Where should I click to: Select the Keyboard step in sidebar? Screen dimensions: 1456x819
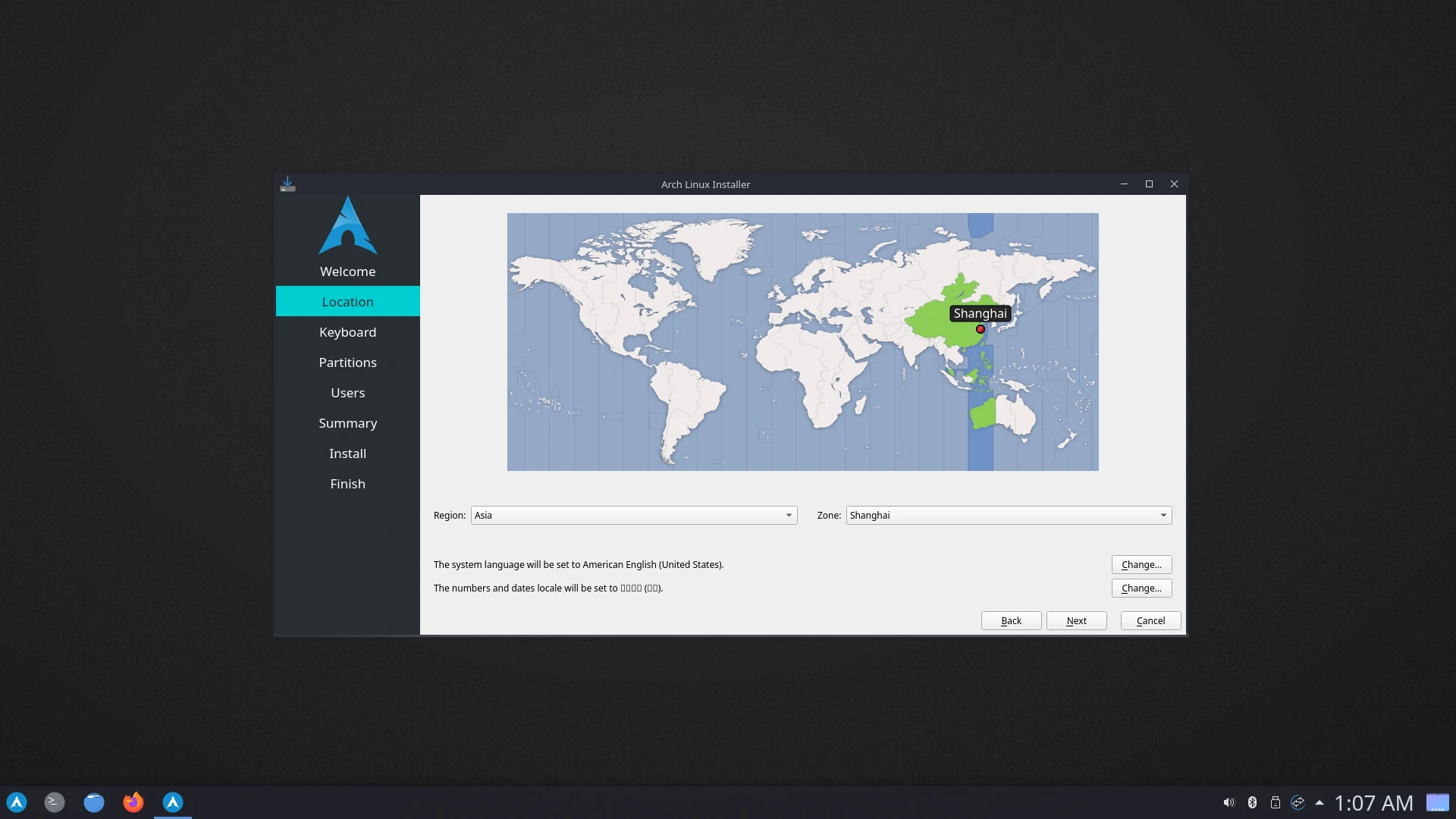(347, 332)
